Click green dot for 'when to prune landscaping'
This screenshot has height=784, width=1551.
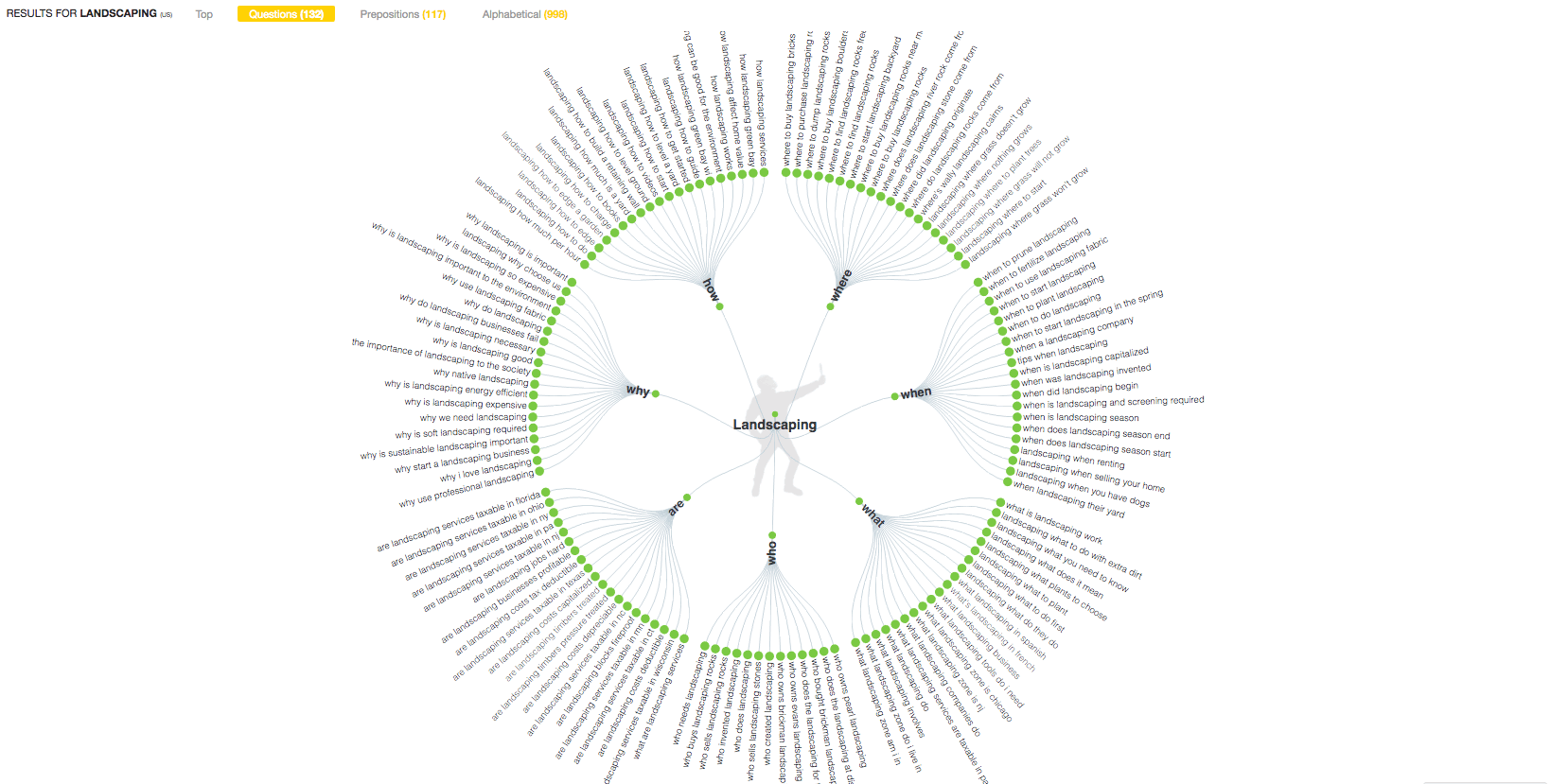[x=978, y=283]
